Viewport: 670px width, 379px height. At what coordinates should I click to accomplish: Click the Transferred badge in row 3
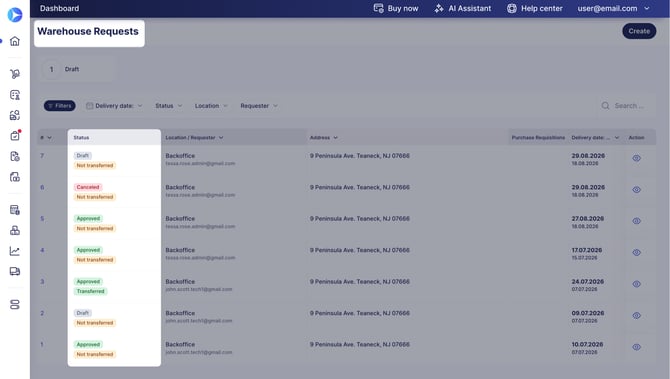pyautogui.click(x=91, y=291)
